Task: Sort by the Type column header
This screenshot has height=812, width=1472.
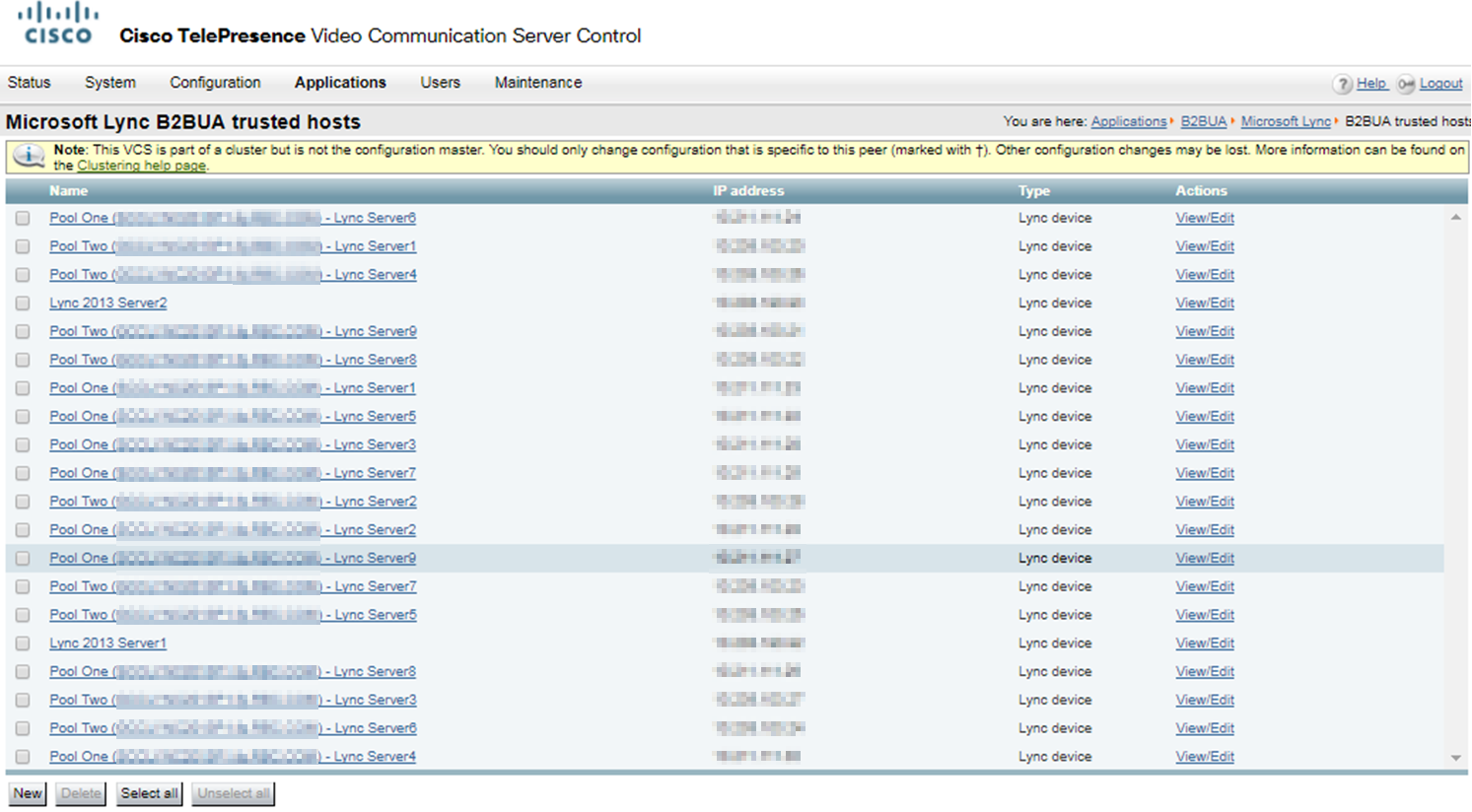Action: [1033, 191]
